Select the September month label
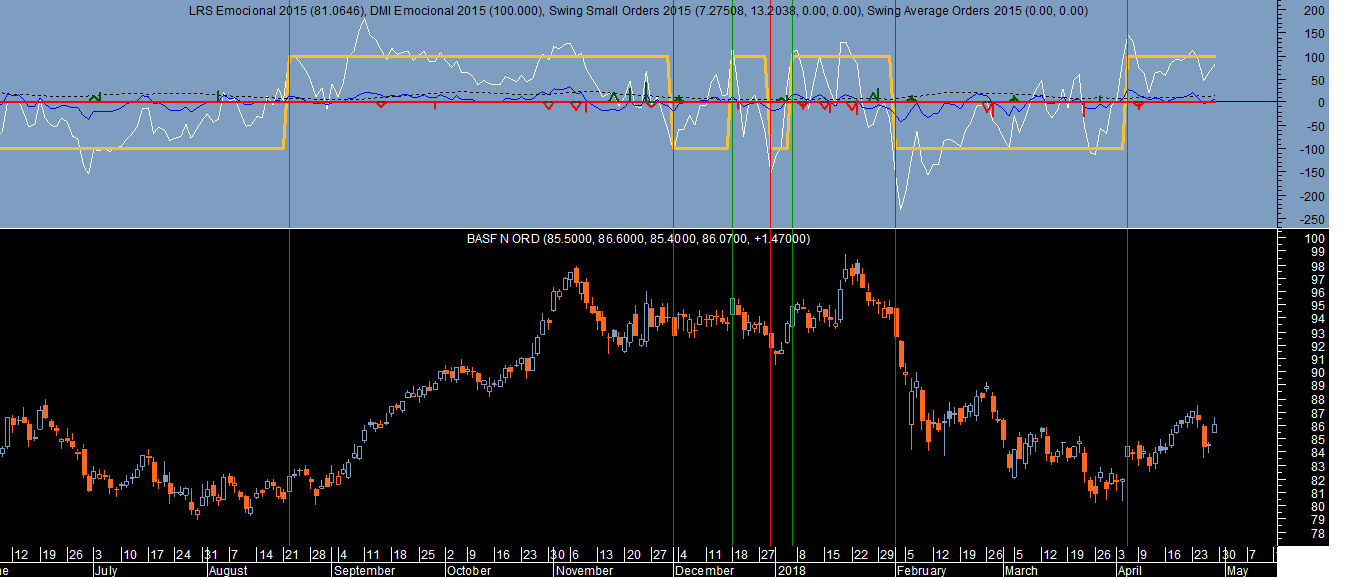This screenshot has height=577, width=1352. (364, 570)
